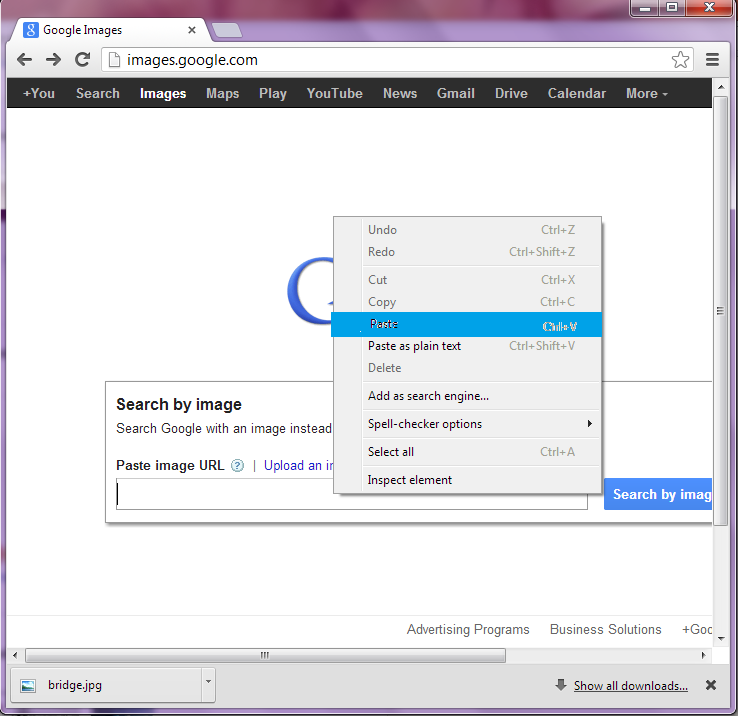Click the Copy context menu entry
Image resolution: width=738 pixels, height=716 pixels.
(466, 302)
